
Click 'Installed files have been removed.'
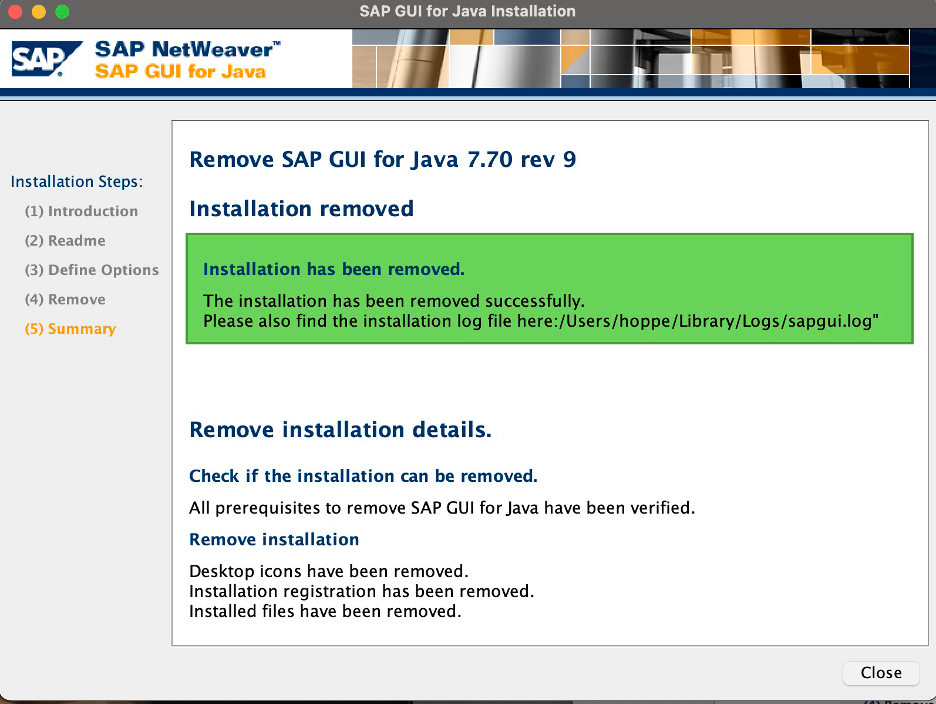(325, 611)
